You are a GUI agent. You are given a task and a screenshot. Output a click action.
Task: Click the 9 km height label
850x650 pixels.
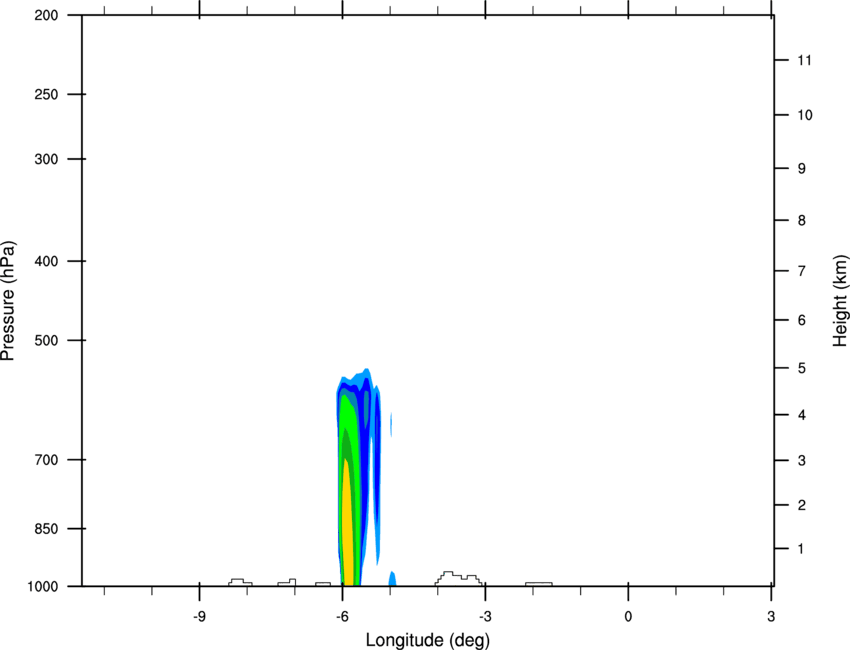[801, 169]
